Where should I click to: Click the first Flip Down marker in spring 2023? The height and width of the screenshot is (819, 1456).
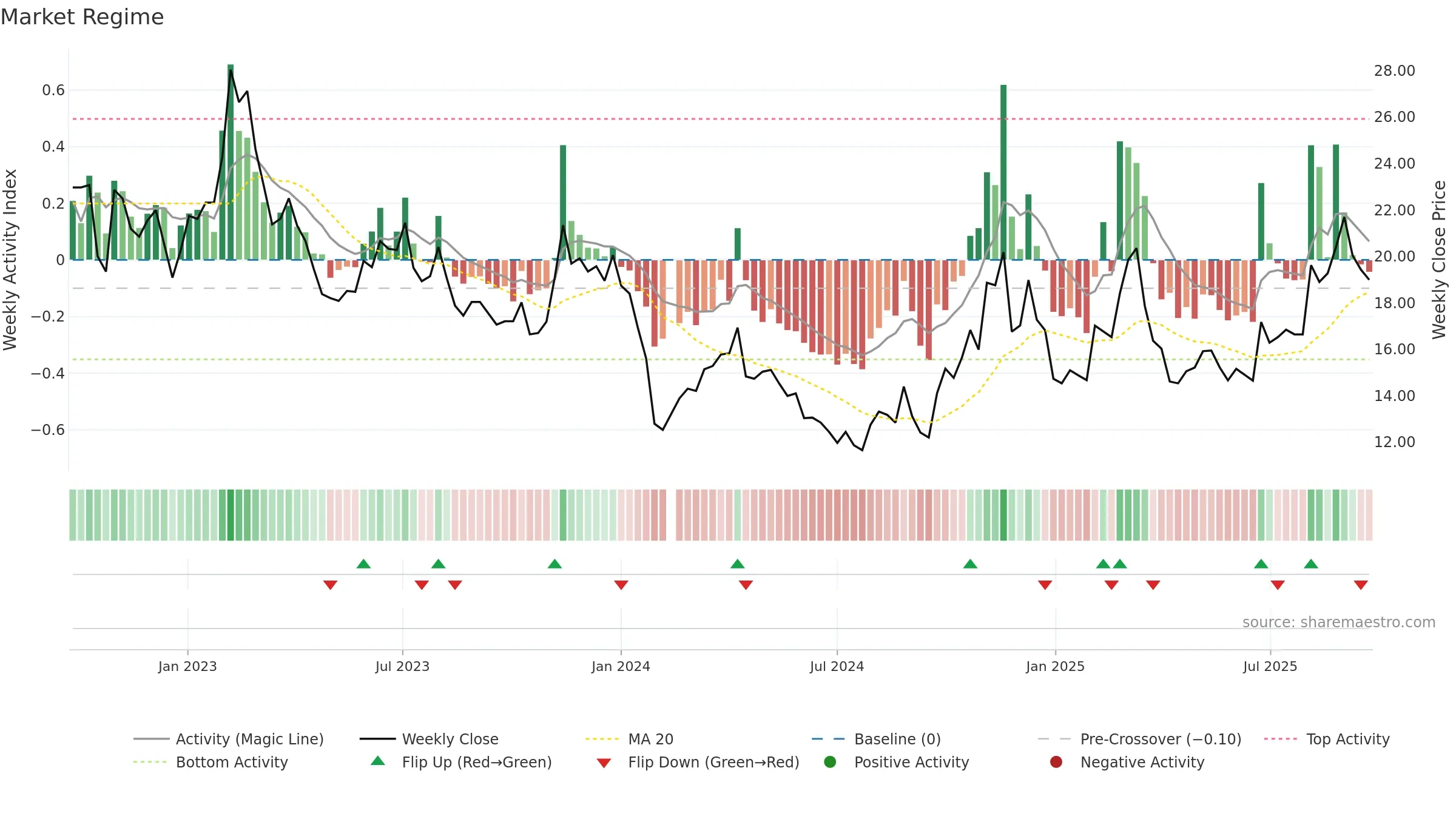(330, 585)
